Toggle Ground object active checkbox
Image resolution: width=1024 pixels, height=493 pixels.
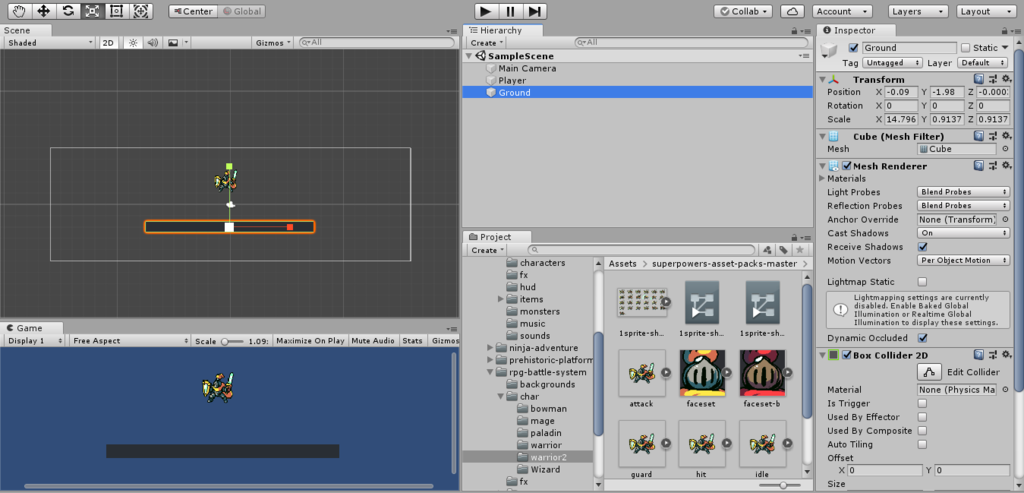853,48
